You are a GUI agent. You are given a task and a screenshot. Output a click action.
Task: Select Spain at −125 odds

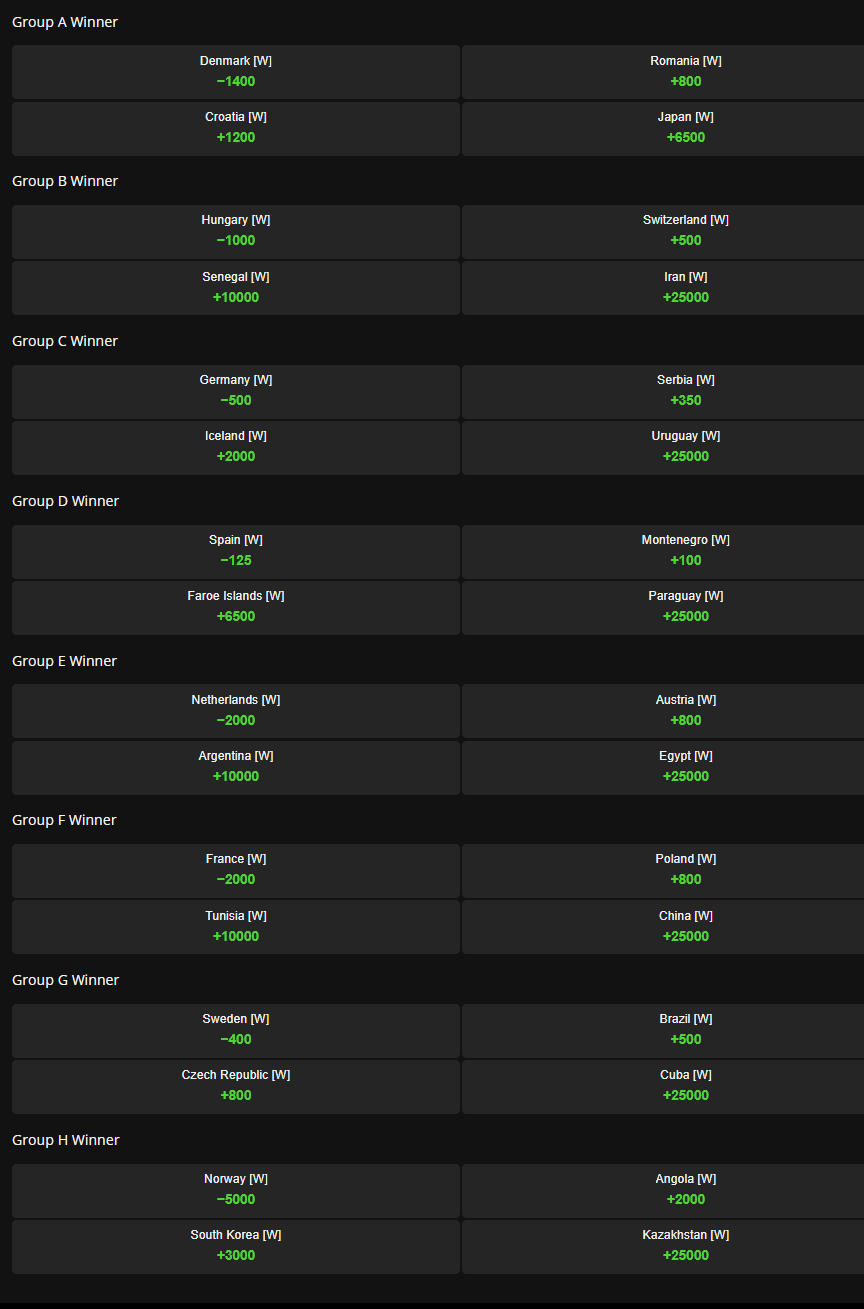click(236, 551)
